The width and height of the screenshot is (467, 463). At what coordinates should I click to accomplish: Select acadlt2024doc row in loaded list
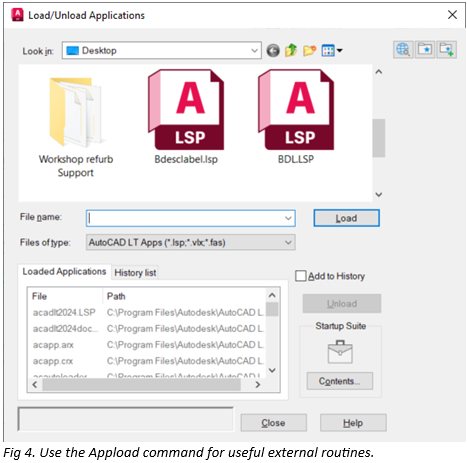147,329
